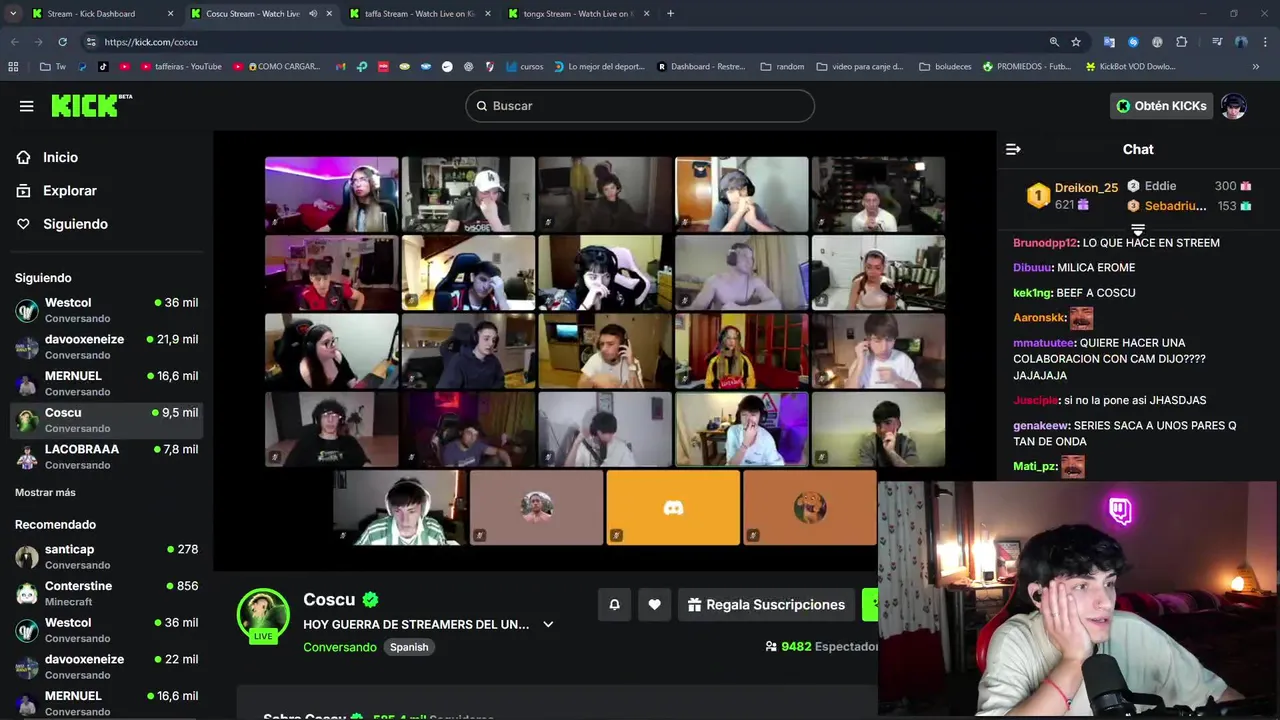
Task: Expand the stream title chevron
Action: pyautogui.click(x=548, y=624)
